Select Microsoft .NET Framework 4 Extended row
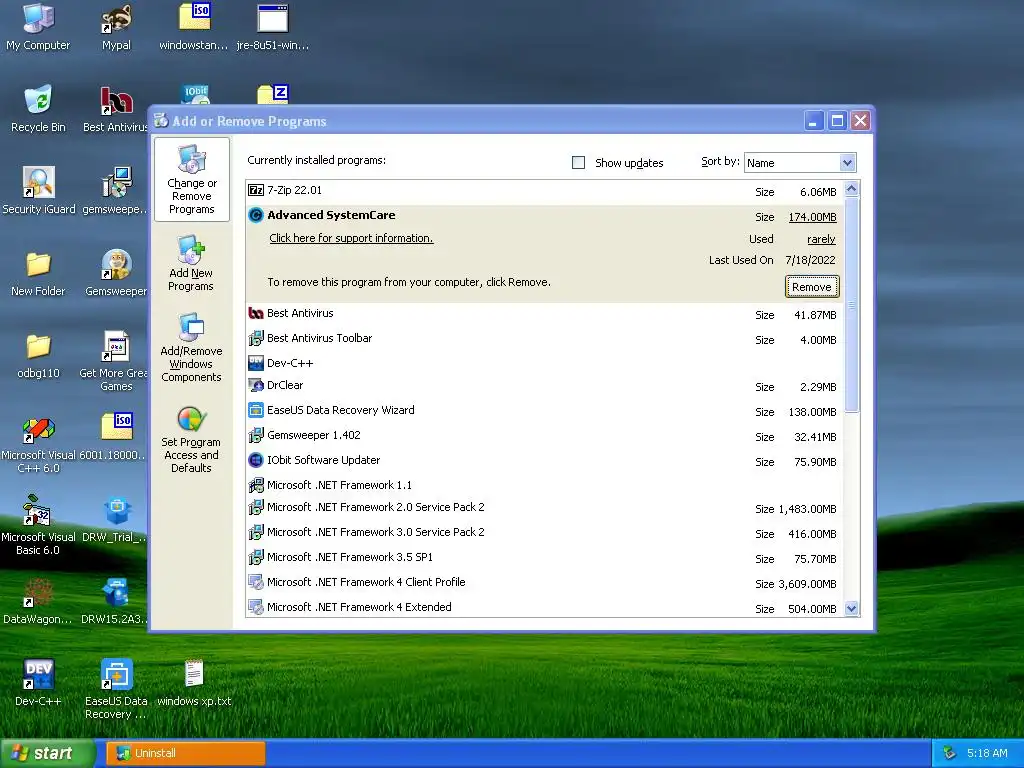Viewport: 1024px width, 768px height. point(544,607)
